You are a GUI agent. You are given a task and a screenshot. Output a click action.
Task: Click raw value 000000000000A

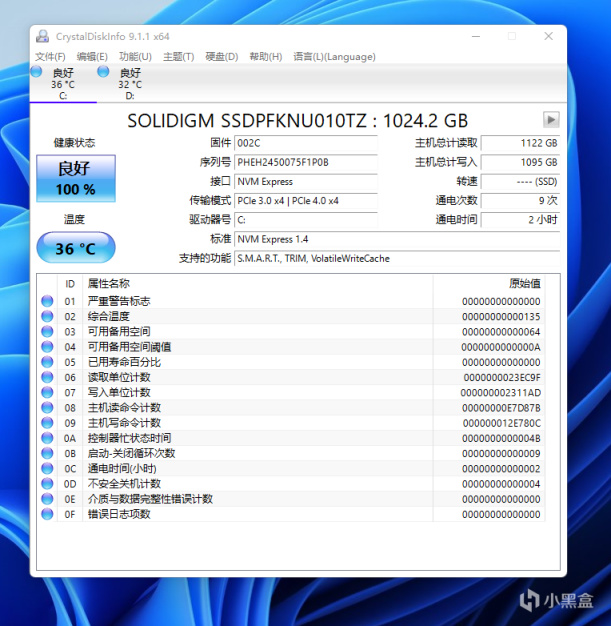click(501, 347)
